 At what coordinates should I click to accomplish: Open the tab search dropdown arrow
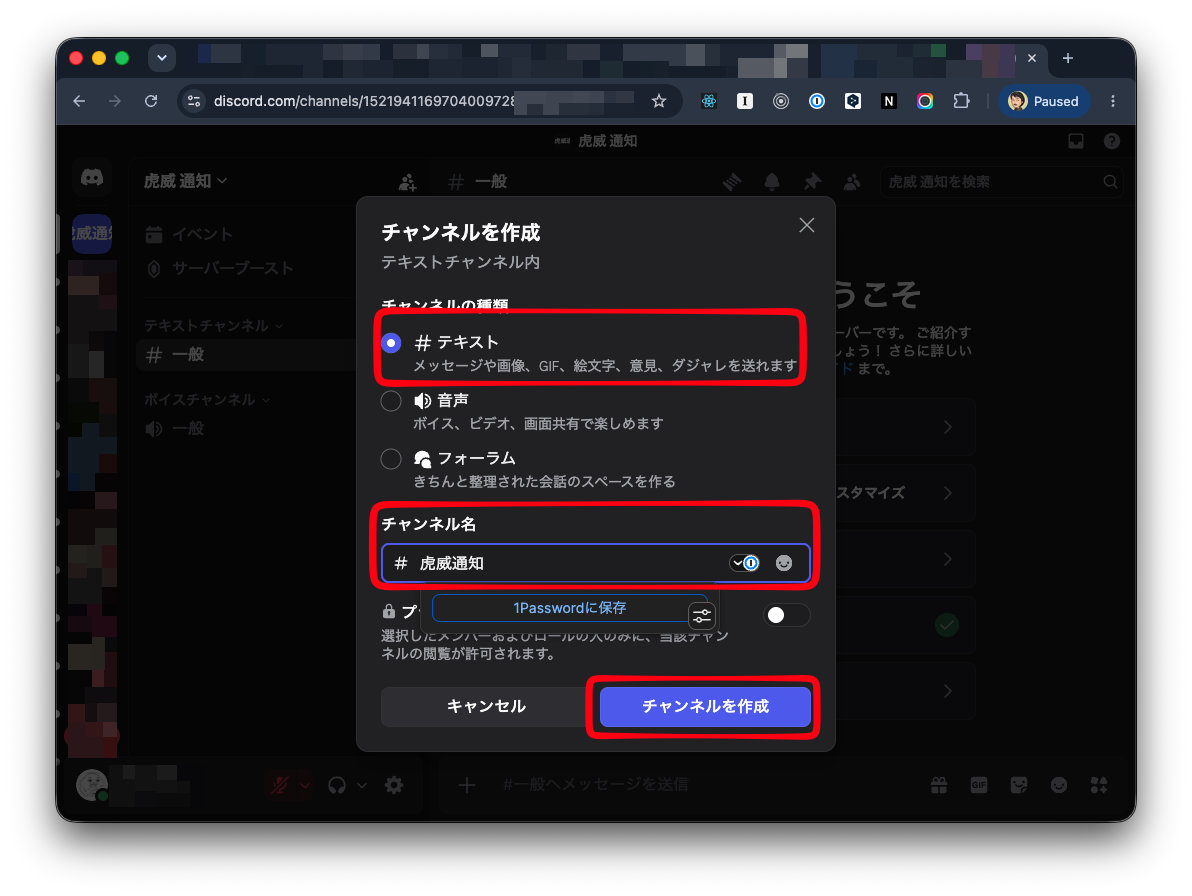tap(162, 58)
